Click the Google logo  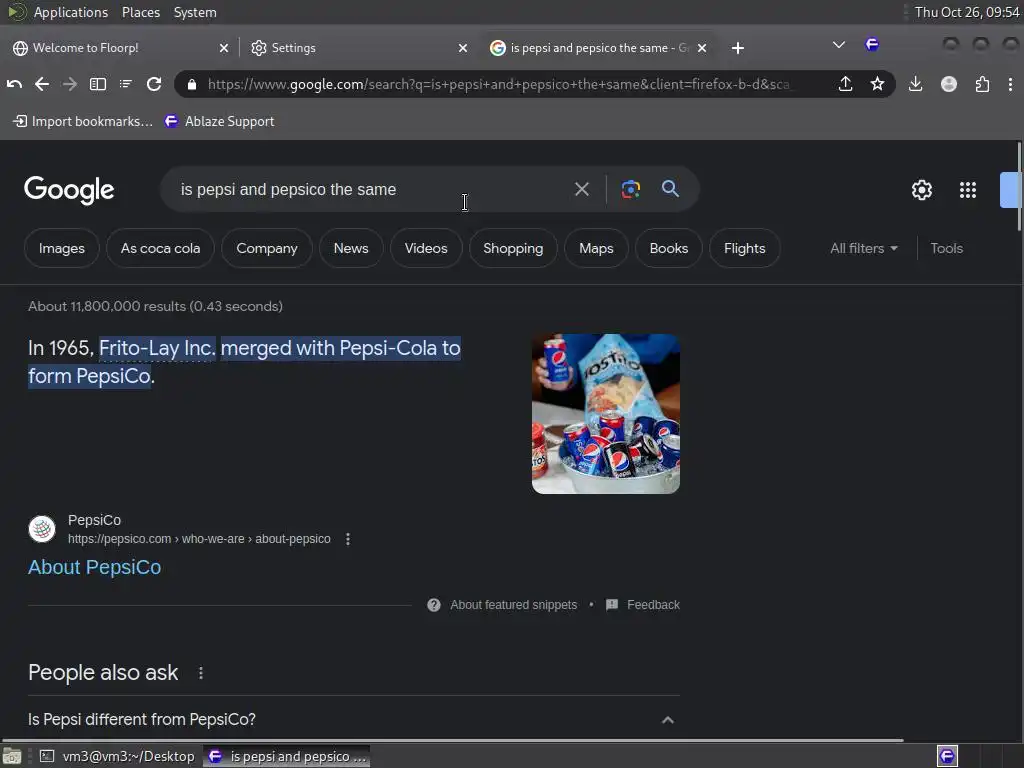click(69, 190)
